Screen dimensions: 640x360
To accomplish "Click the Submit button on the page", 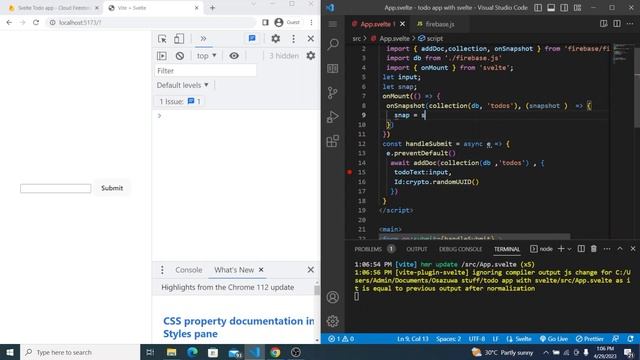I will coord(112,188).
